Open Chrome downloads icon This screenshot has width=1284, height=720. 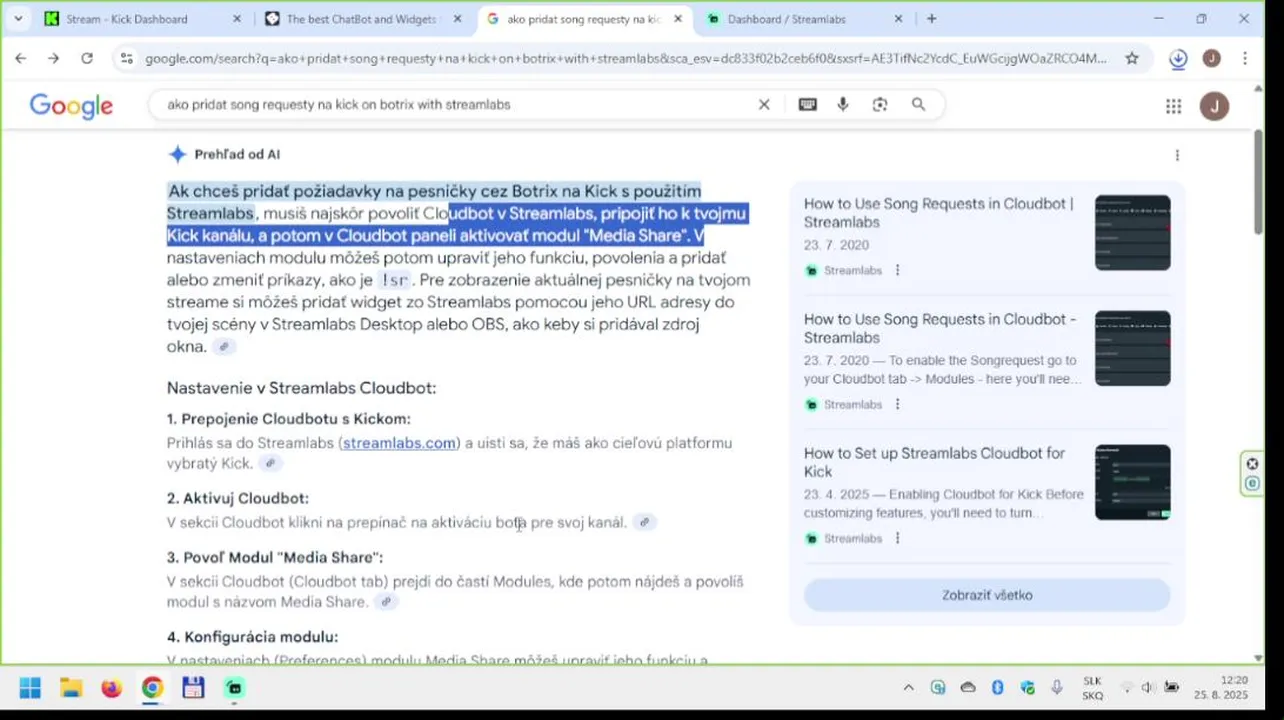(x=1178, y=58)
